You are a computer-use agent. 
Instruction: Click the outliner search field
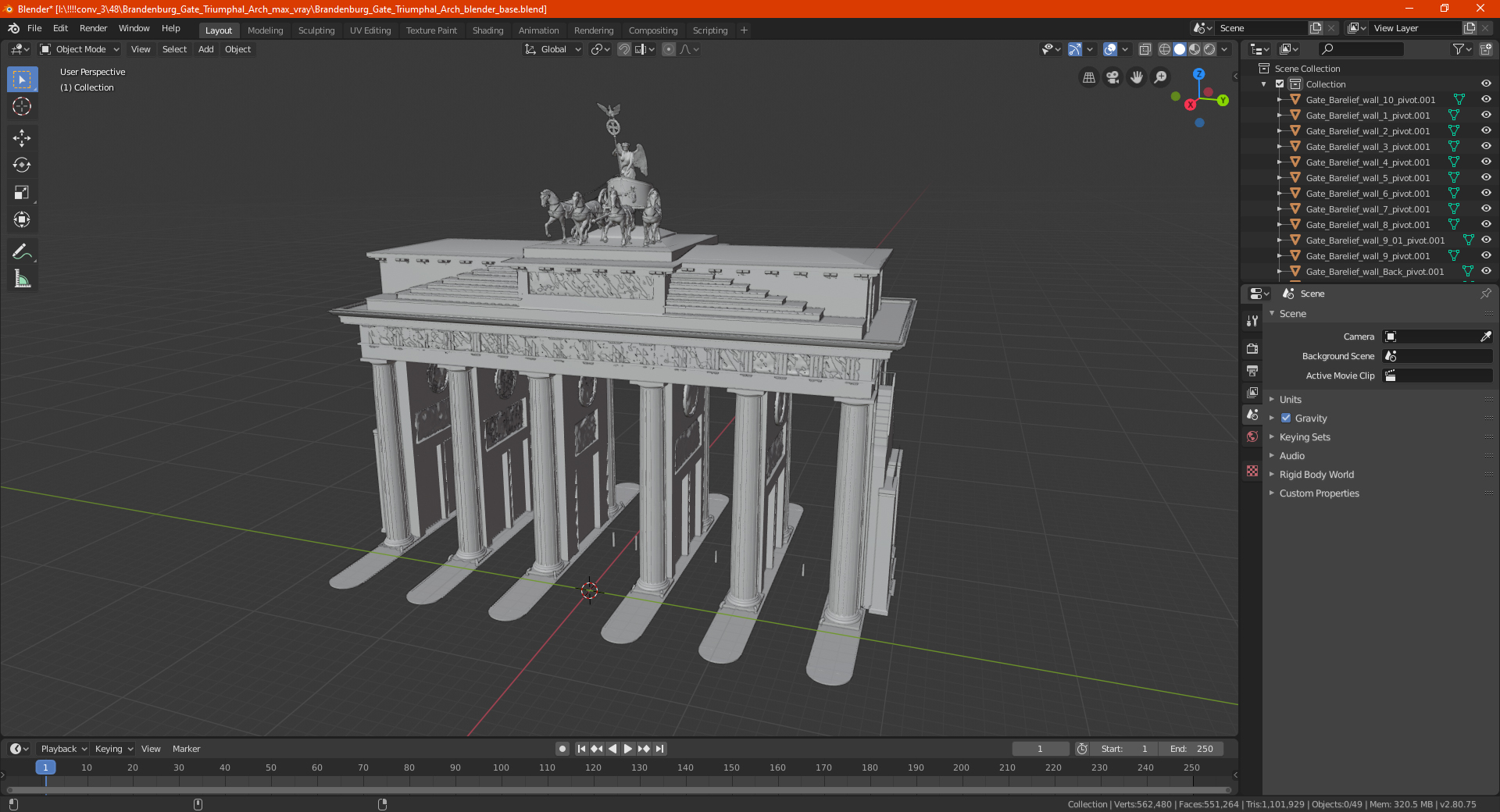[1360, 49]
